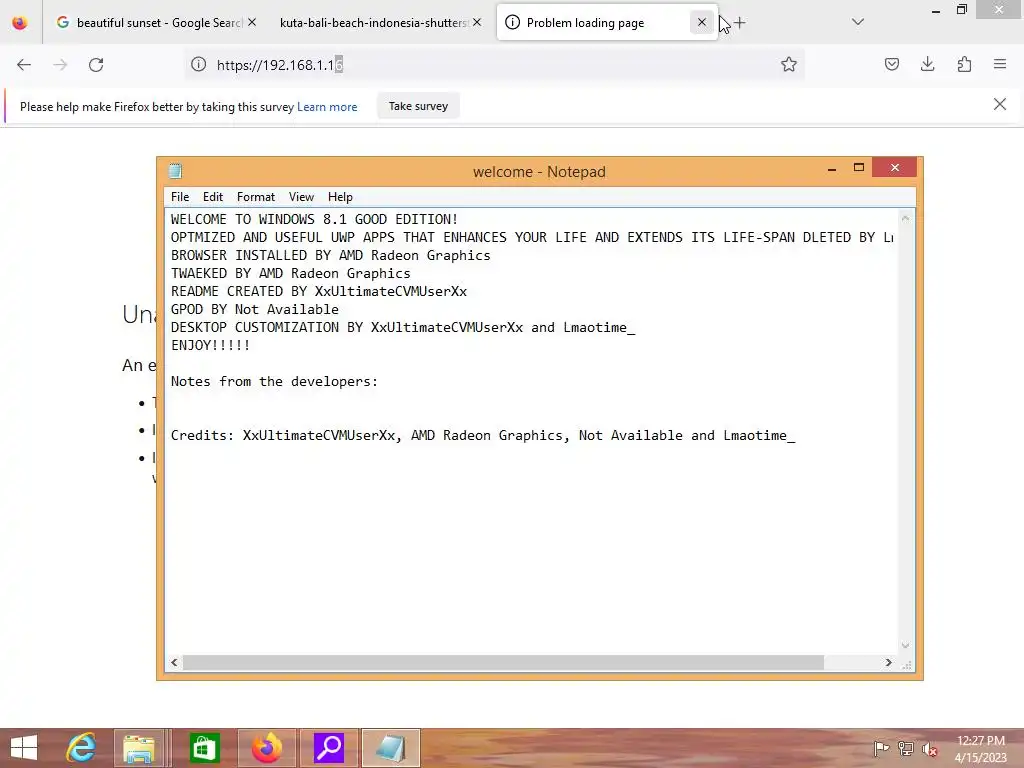This screenshot has height=768, width=1024.
Task: Reload the current page
Action: pos(96,65)
